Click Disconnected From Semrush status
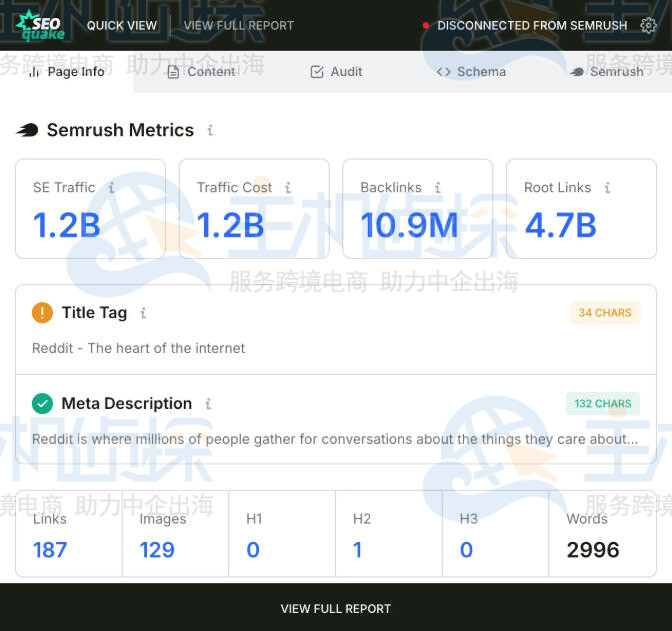672x631 pixels. click(532, 26)
